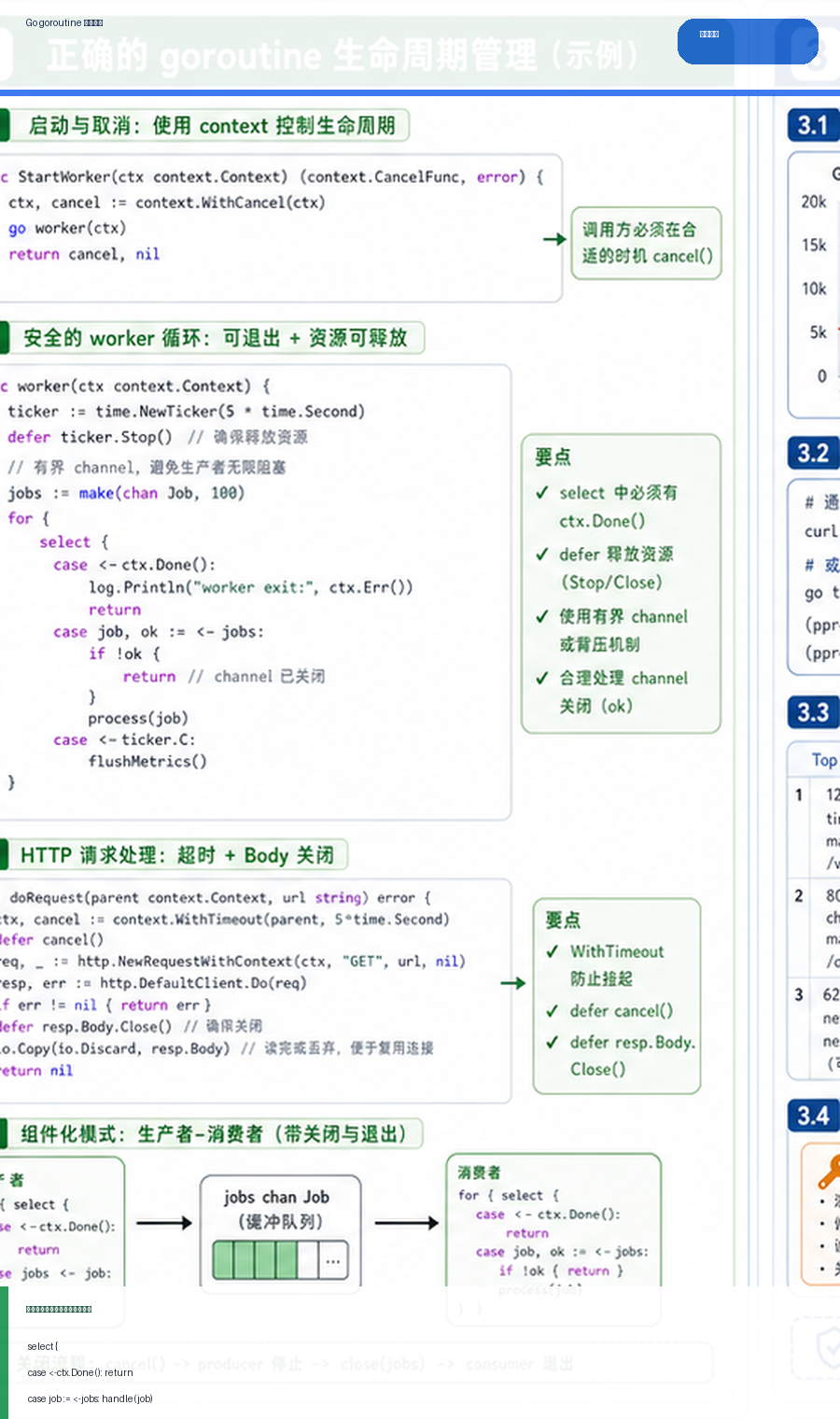Click checkmark beside "select 中必须有 ctx.Done()"
The width and height of the screenshot is (840, 1419).
click(541, 492)
